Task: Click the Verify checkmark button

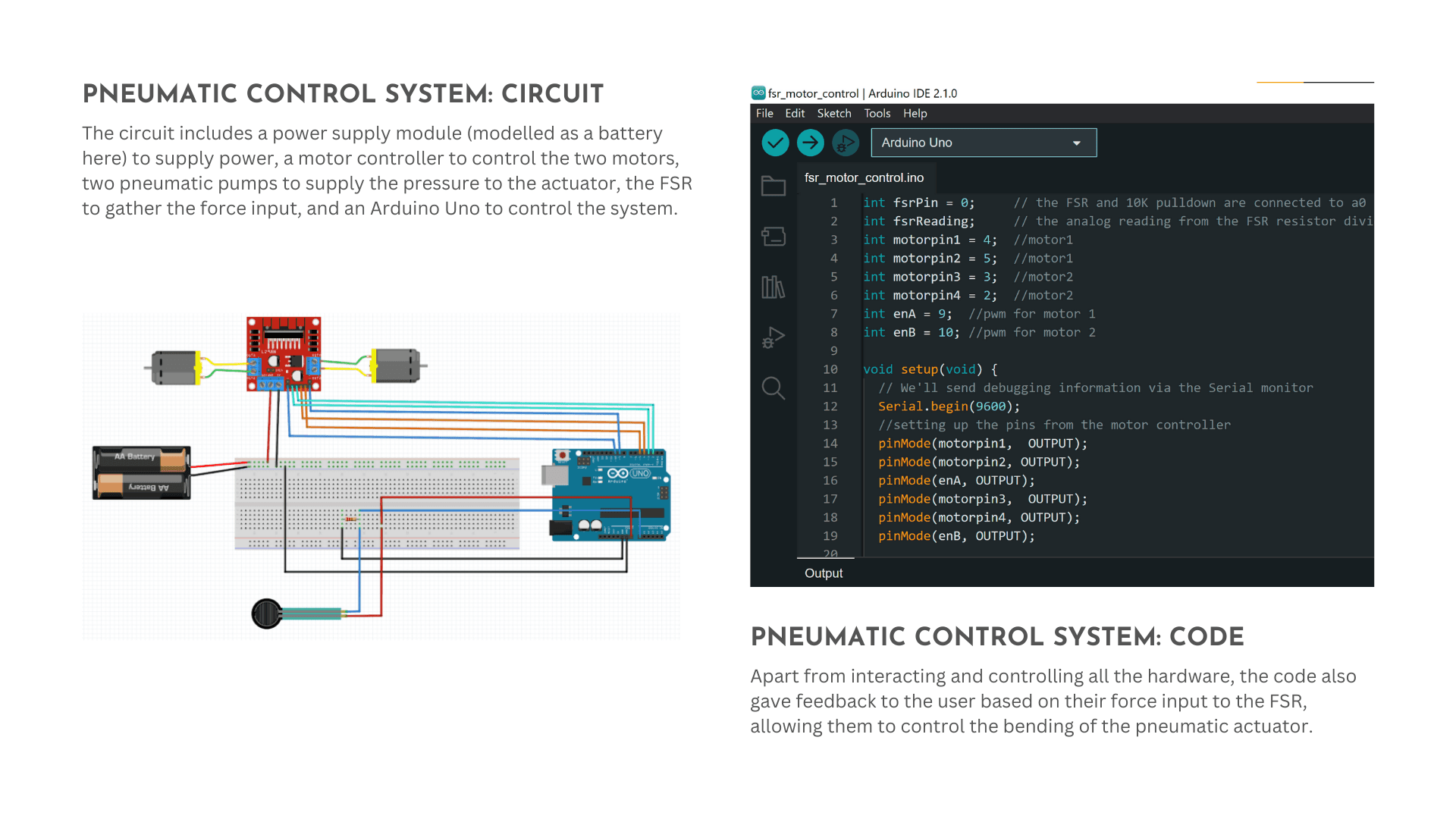Action: coord(775,143)
